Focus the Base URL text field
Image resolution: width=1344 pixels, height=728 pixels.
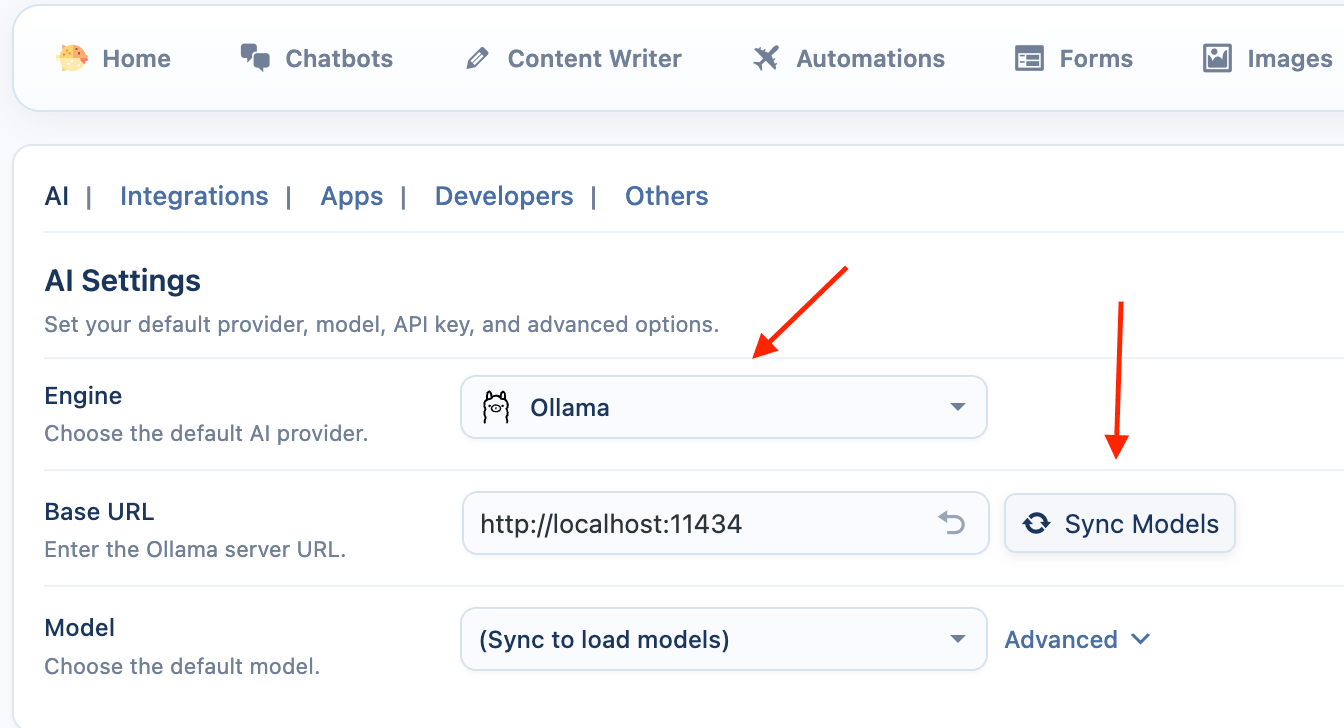700,523
